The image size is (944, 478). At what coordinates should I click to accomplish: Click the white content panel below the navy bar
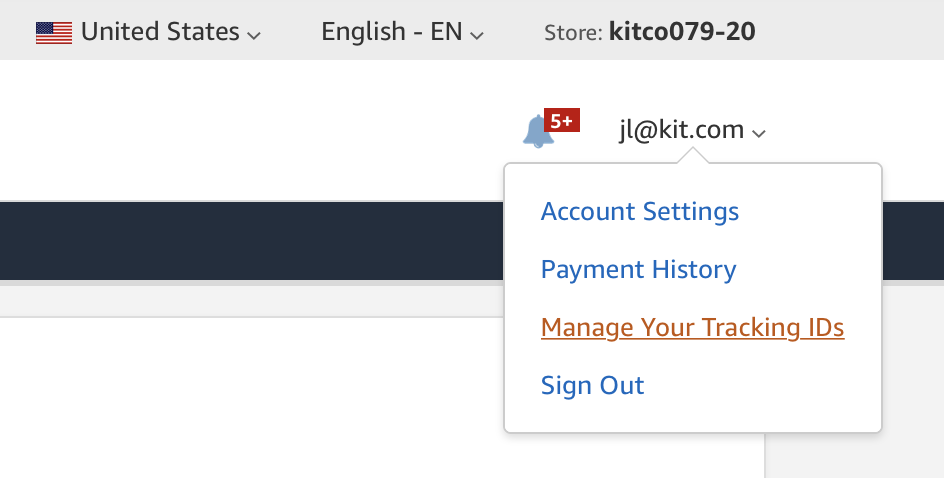pos(250,400)
